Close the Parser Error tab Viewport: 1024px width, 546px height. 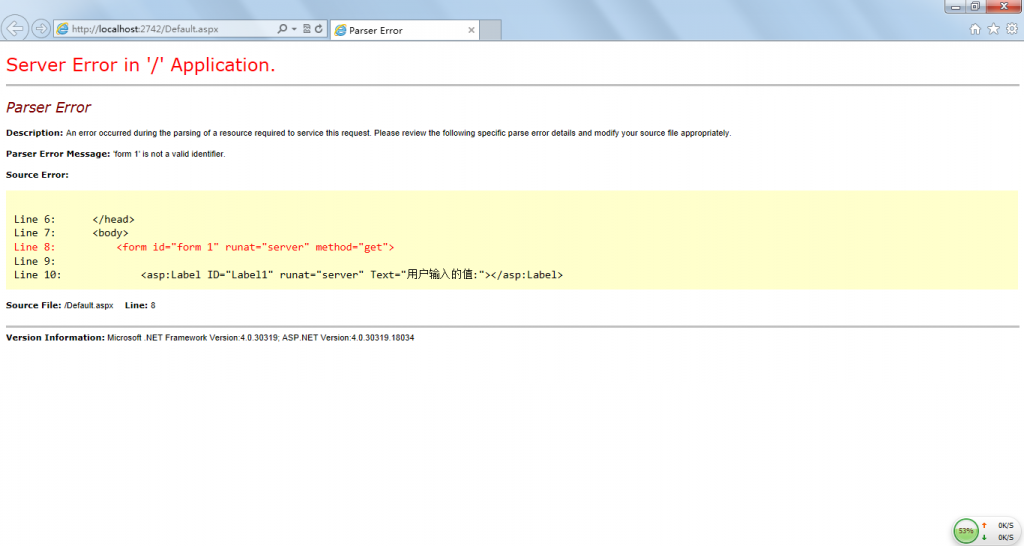(x=472, y=30)
